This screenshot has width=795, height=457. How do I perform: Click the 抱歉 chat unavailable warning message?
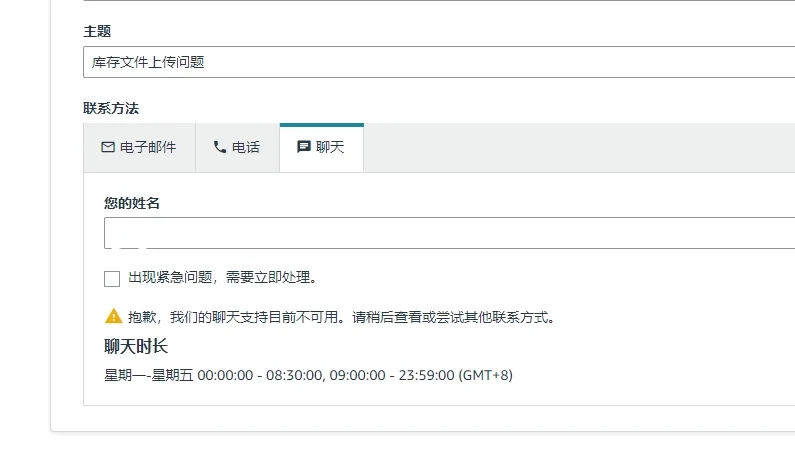point(340,317)
